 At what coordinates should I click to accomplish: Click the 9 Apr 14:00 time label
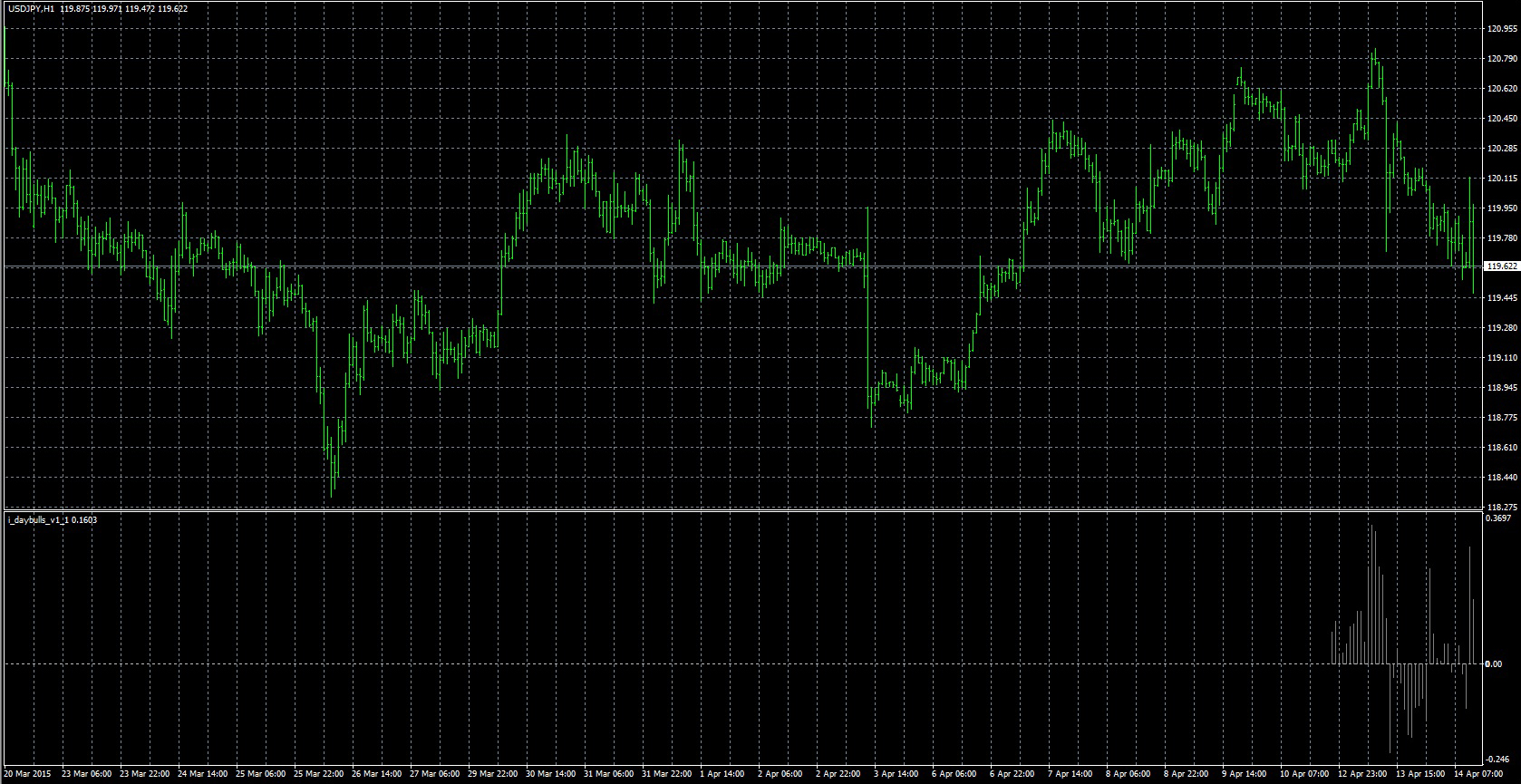coord(1245,775)
